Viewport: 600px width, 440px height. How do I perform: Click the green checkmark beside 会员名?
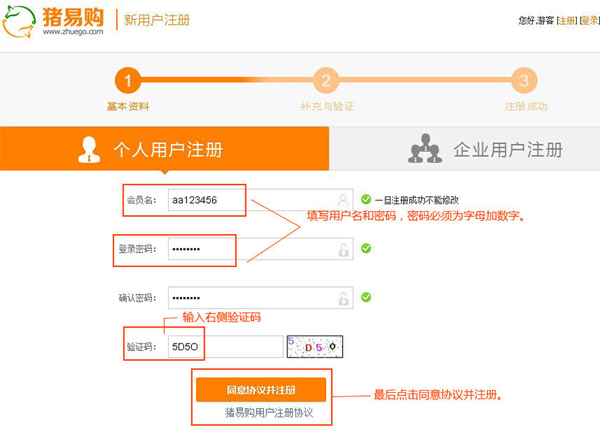click(x=366, y=199)
